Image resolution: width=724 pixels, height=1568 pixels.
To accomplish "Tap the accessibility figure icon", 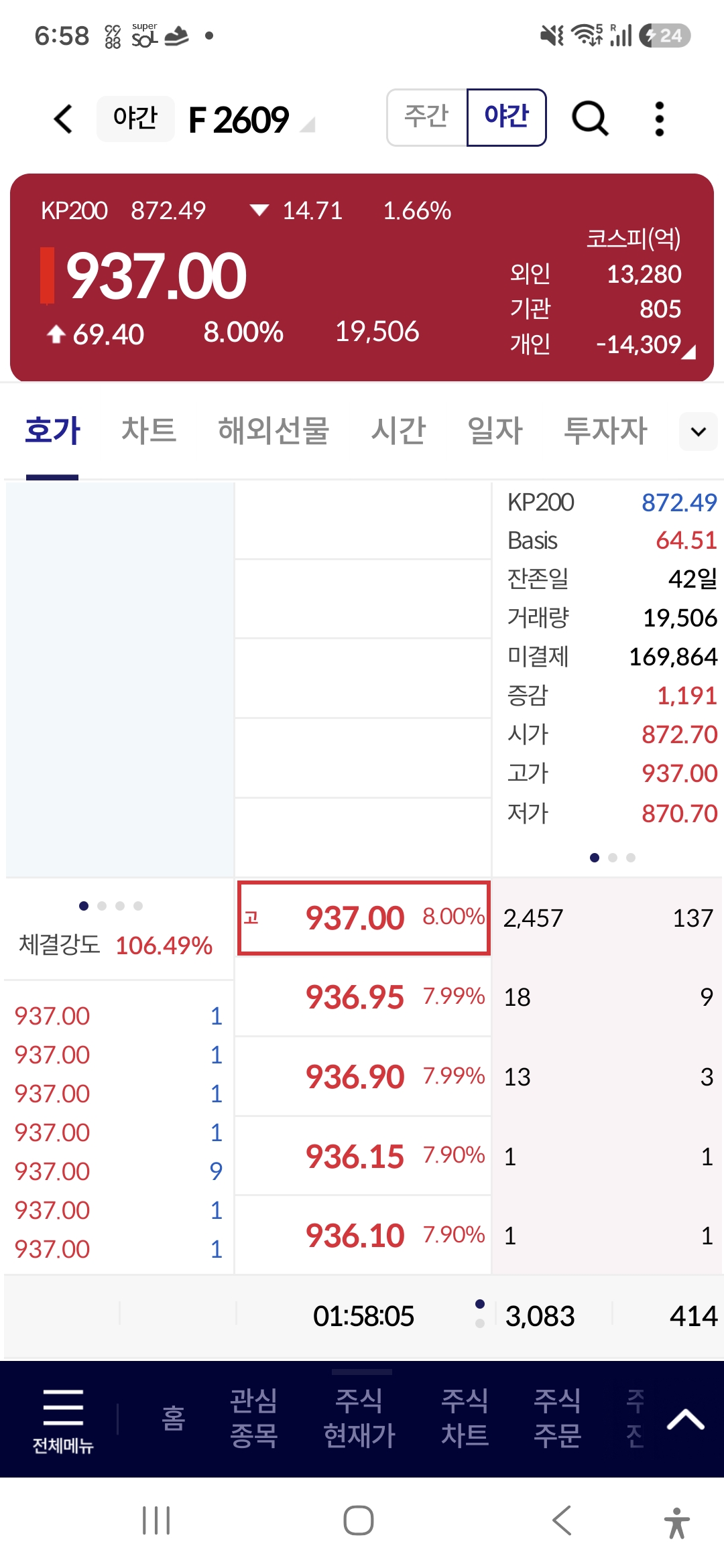I will 677,1522.
